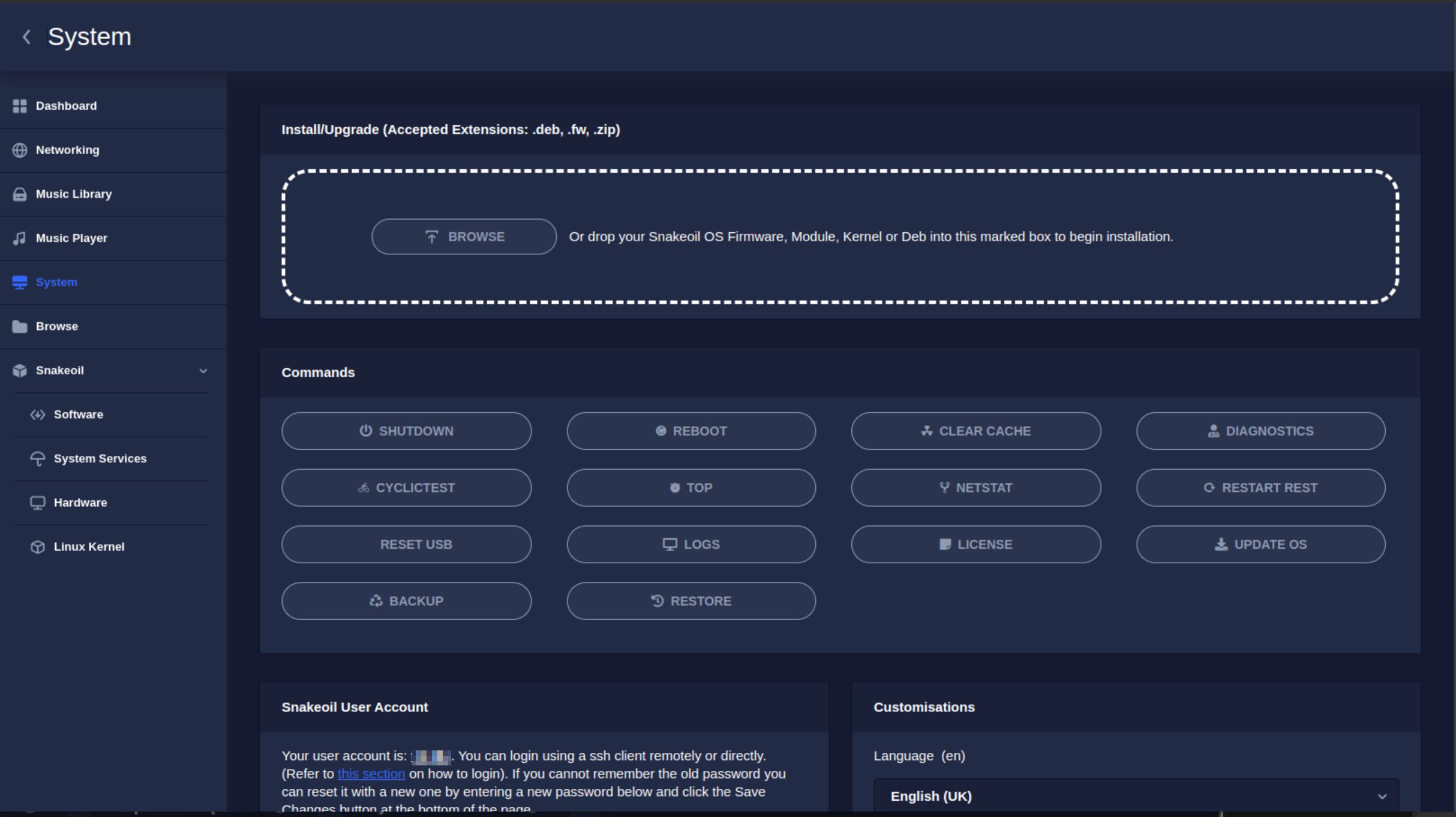The image size is (1456, 817).
Task: Collapse the Snakeoil menu chevron
Action: [203, 371]
